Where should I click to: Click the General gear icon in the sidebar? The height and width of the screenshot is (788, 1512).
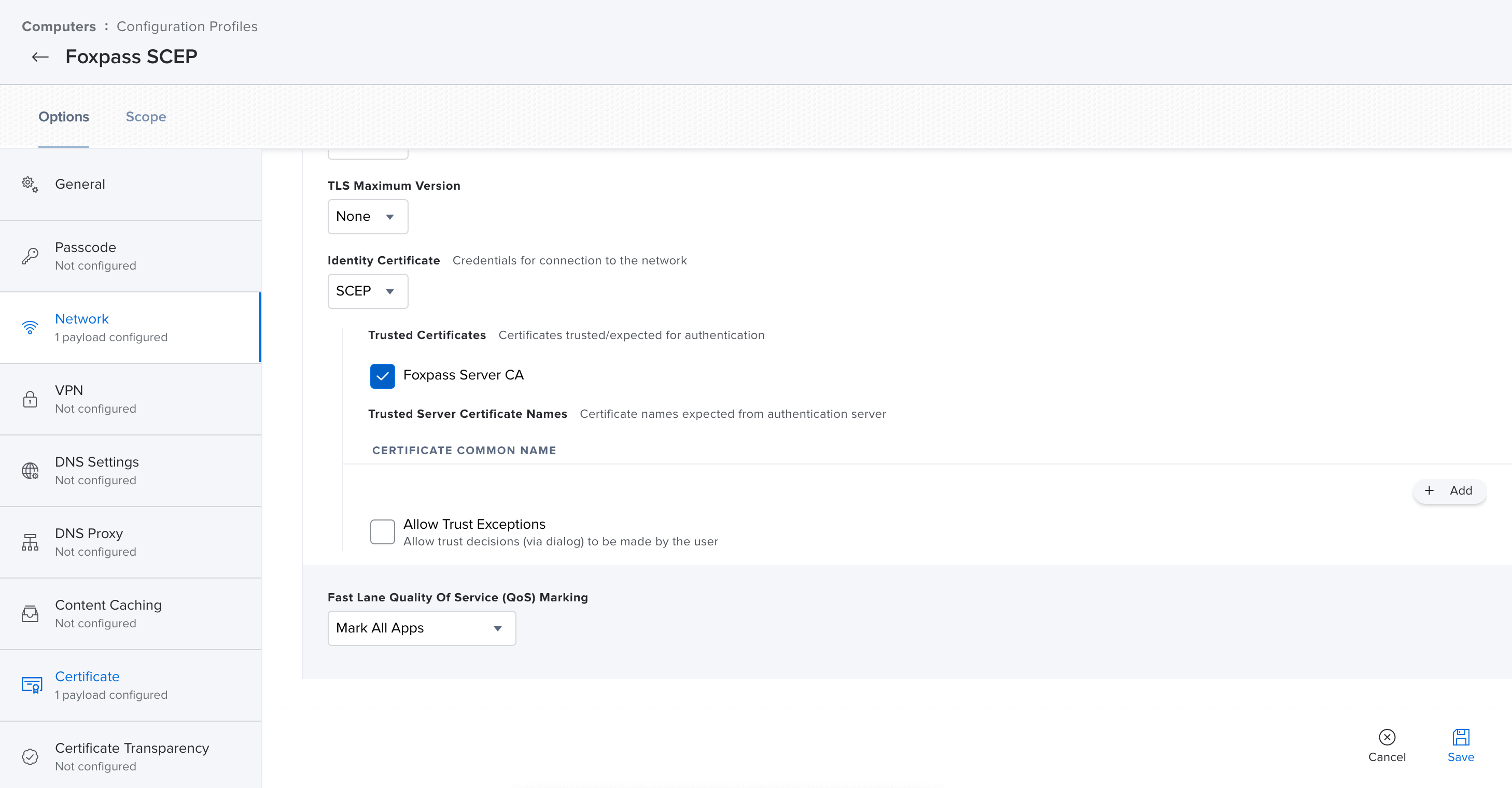[30, 184]
